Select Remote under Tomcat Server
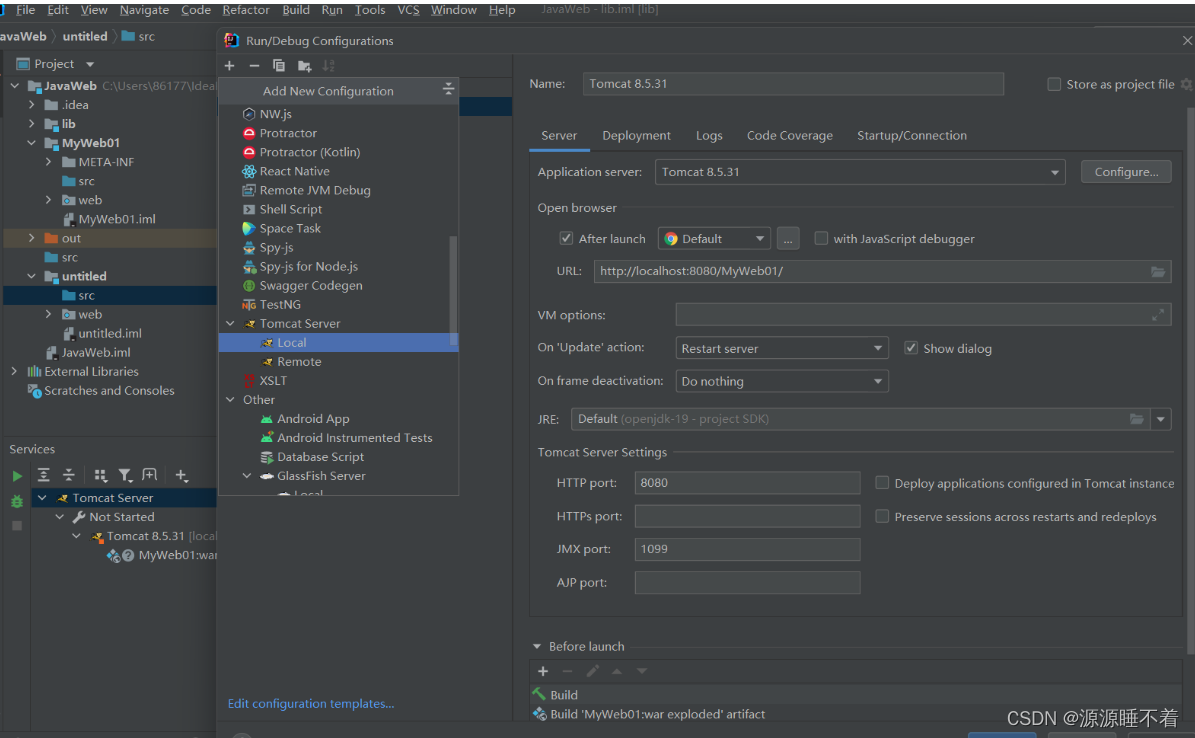Image resolution: width=1195 pixels, height=738 pixels. pos(299,361)
